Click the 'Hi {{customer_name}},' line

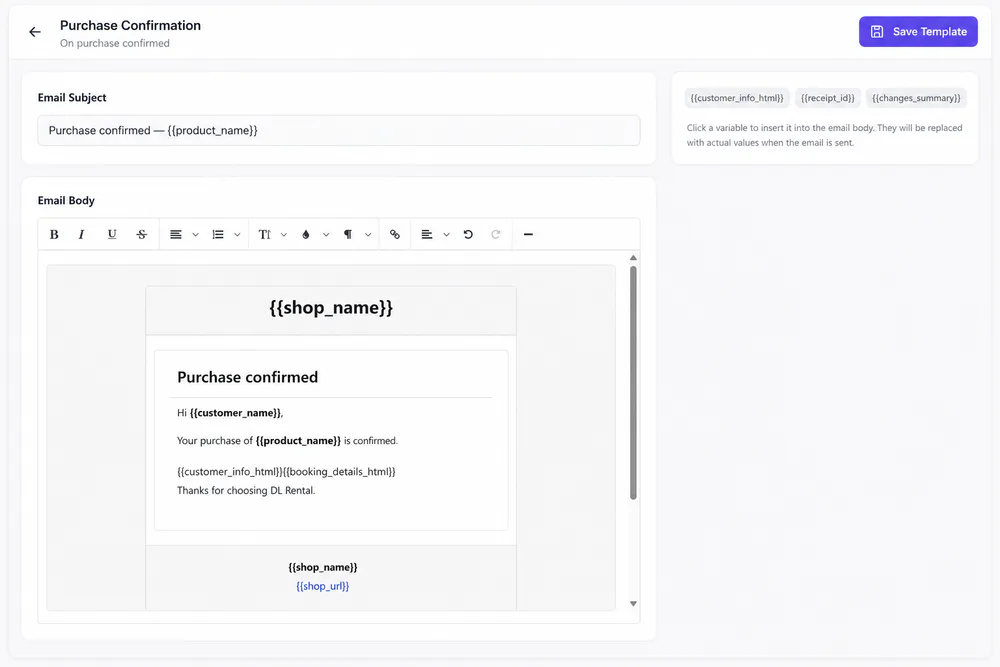tap(230, 413)
